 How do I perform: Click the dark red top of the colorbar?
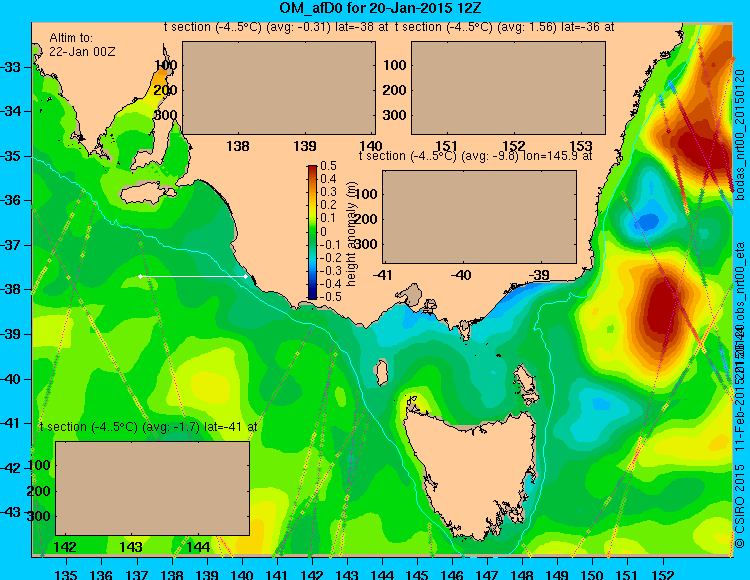click(312, 169)
